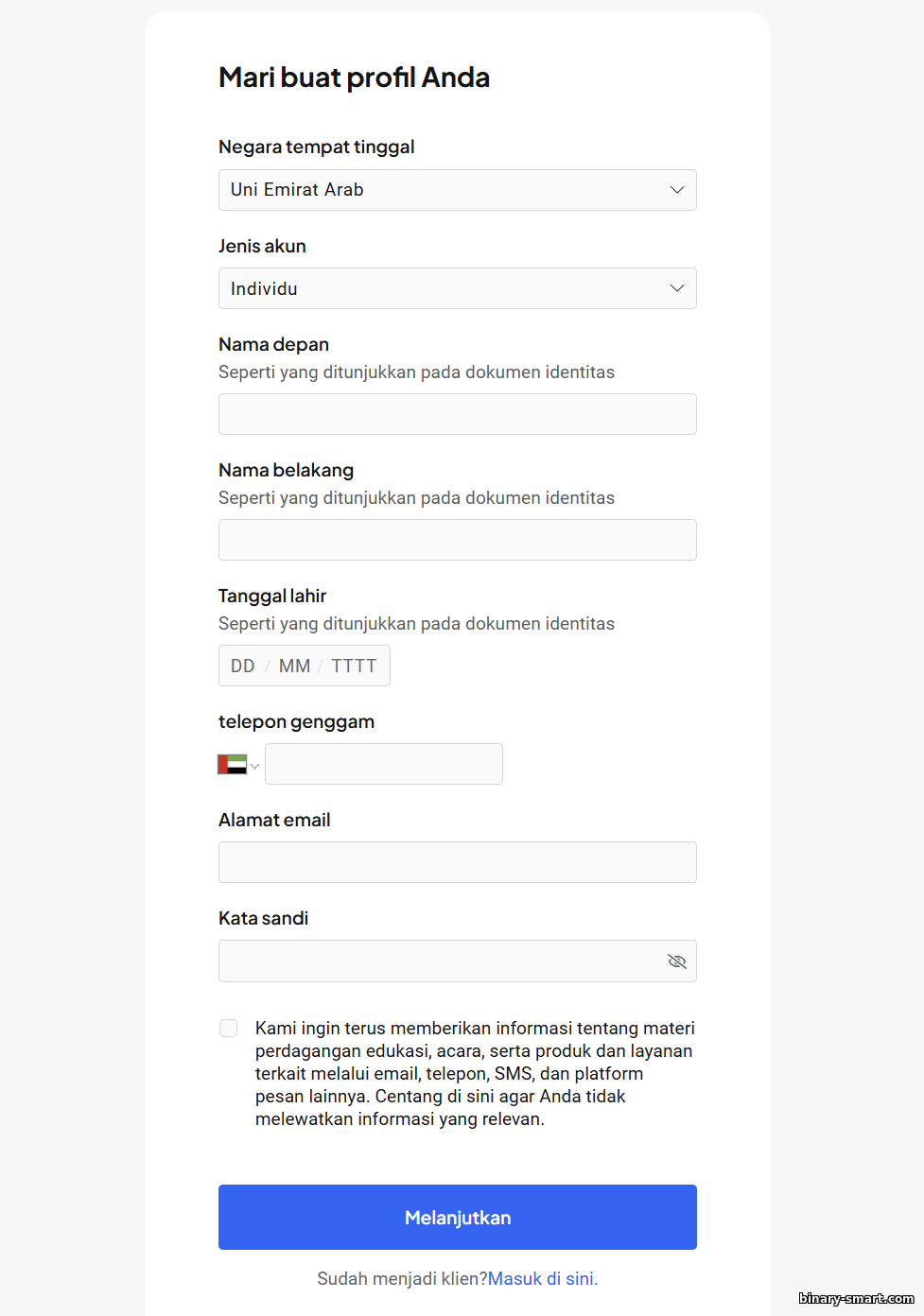The image size is (924, 1316).
Task: Click the Nama depan input field
Action: pyautogui.click(x=457, y=414)
